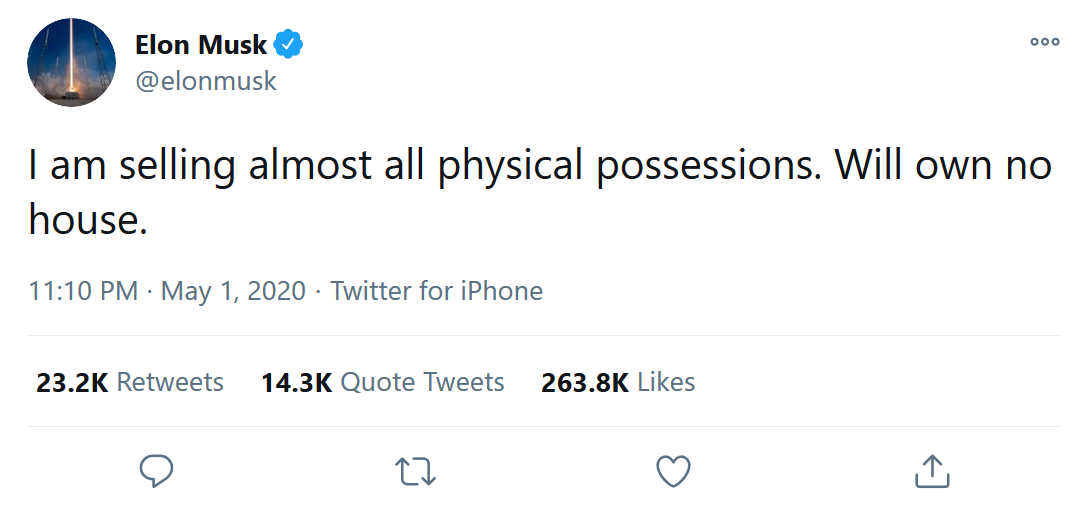The width and height of the screenshot is (1088, 515).
Task: Click the Likes label text
Action: 666,382
